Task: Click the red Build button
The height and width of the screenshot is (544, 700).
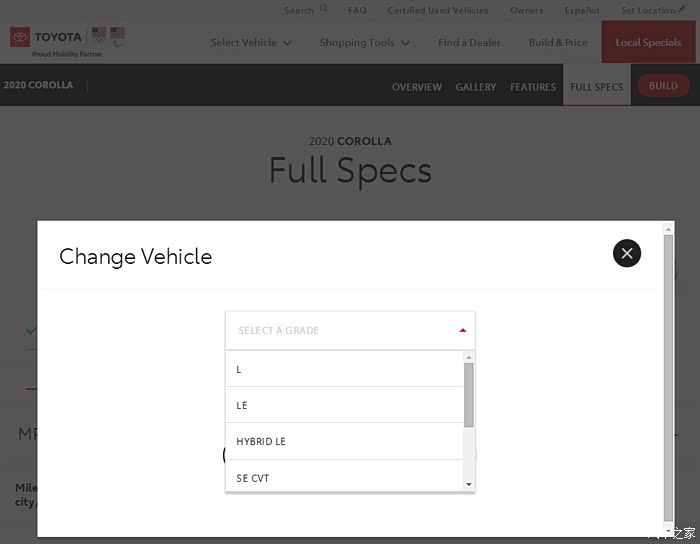Action: (663, 85)
